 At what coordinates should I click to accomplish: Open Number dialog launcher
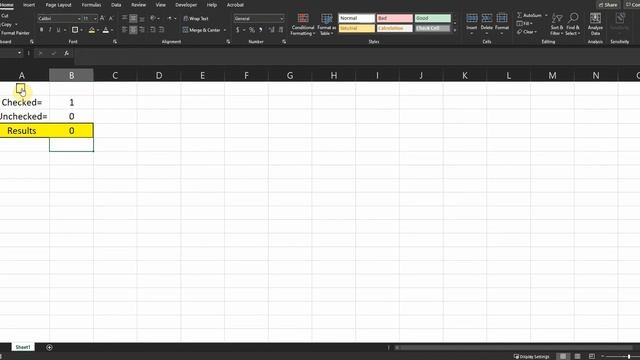[x=284, y=42]
